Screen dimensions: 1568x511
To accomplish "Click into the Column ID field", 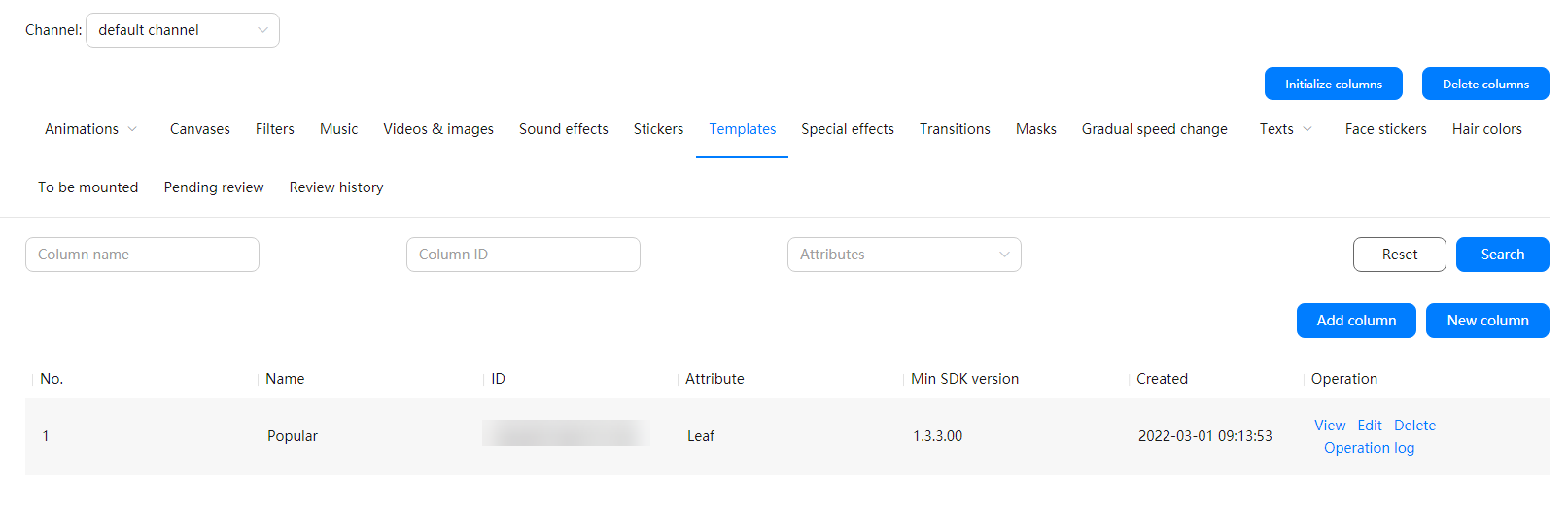I will [x=523, y=255].
